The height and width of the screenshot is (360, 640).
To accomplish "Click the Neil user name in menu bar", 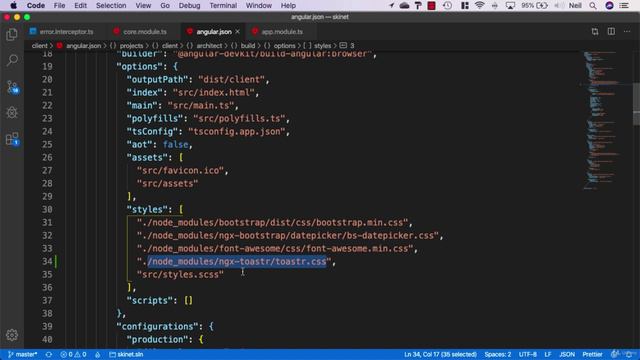I will pos(575,5).
